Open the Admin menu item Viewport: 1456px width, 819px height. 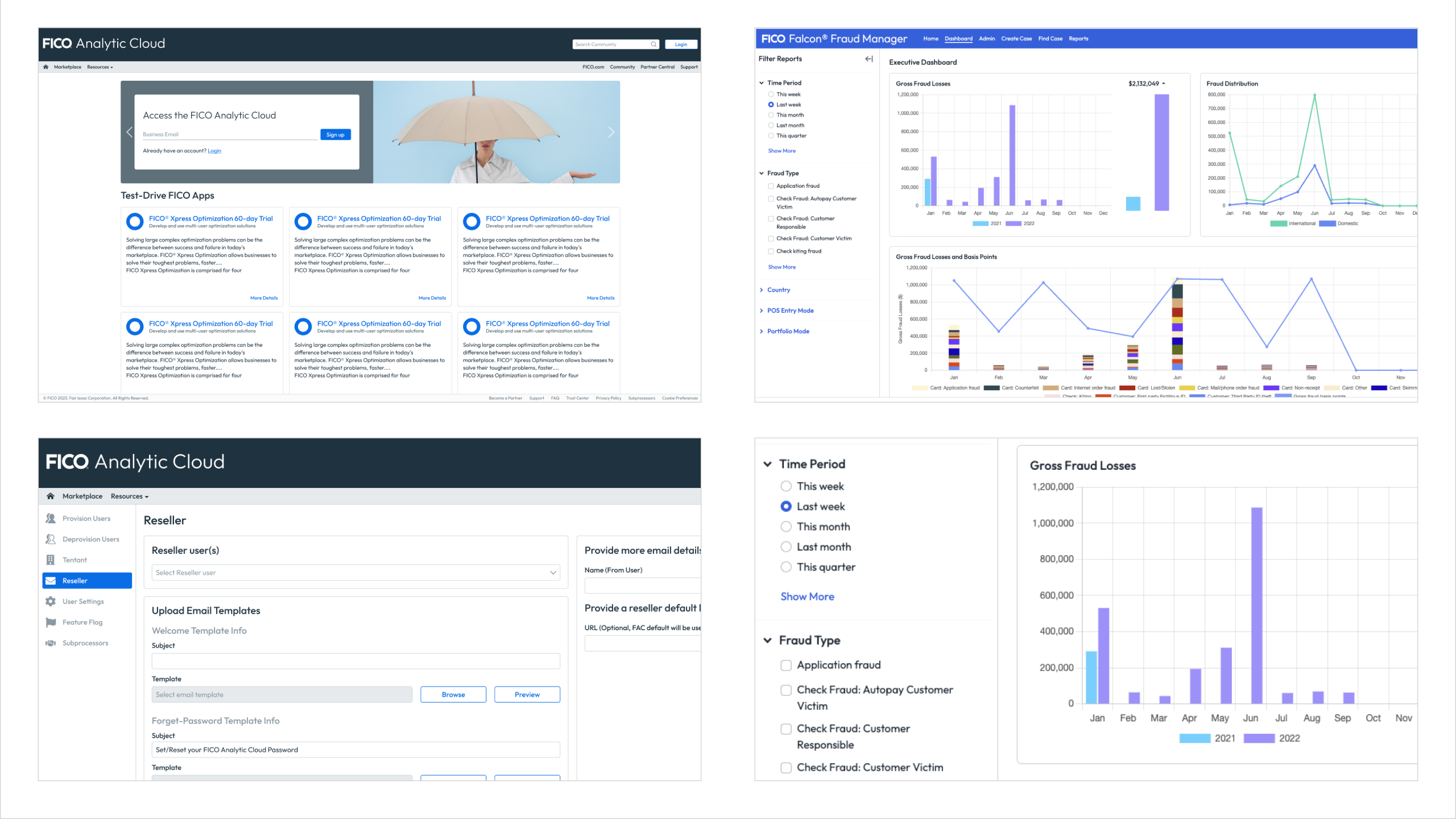[987, 39]
